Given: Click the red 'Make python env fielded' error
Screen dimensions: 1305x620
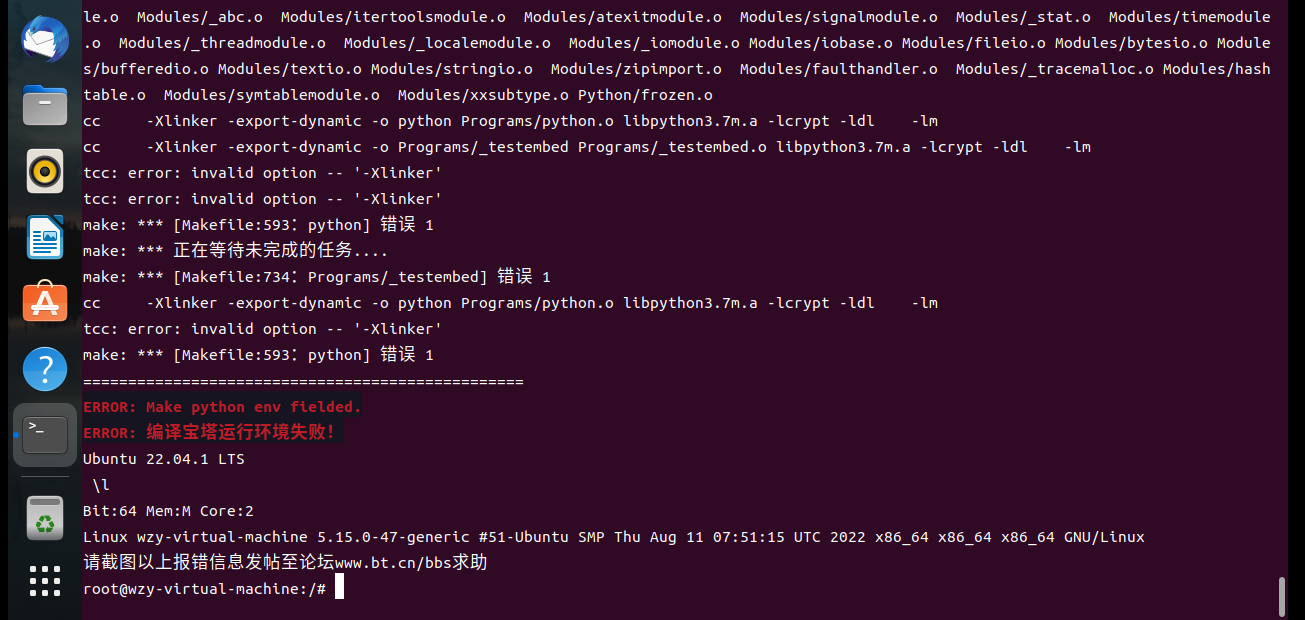Looking at the screenshot, I should tap(222, 407).
